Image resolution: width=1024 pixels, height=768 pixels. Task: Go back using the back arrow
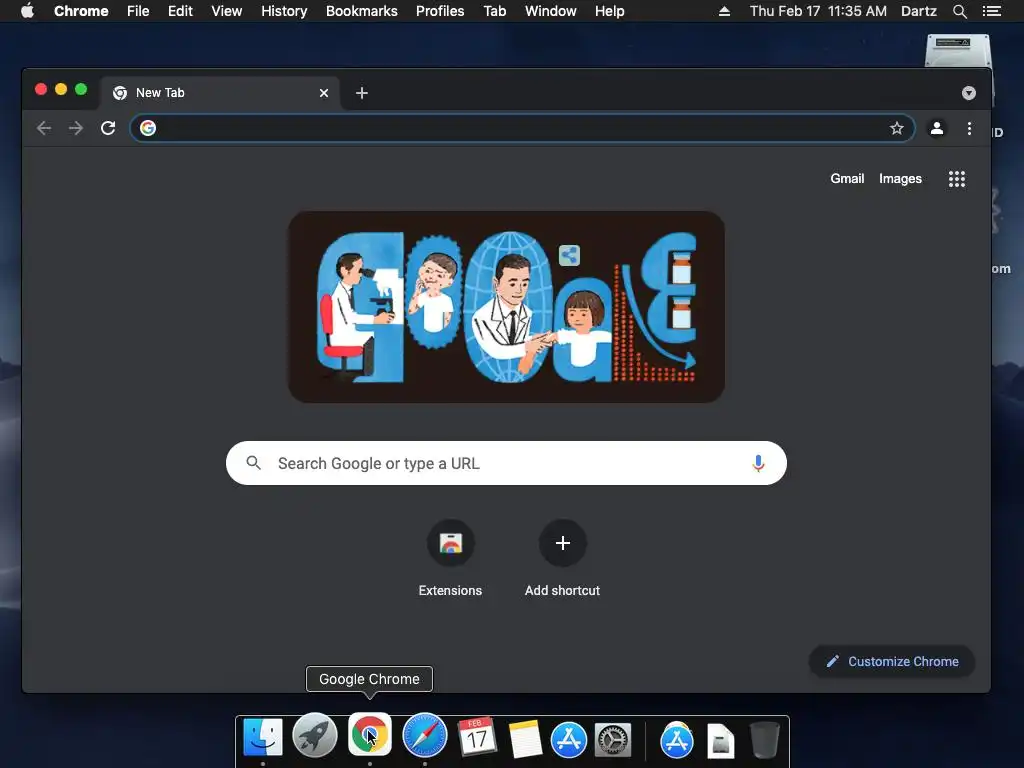[x=44, y=128]
